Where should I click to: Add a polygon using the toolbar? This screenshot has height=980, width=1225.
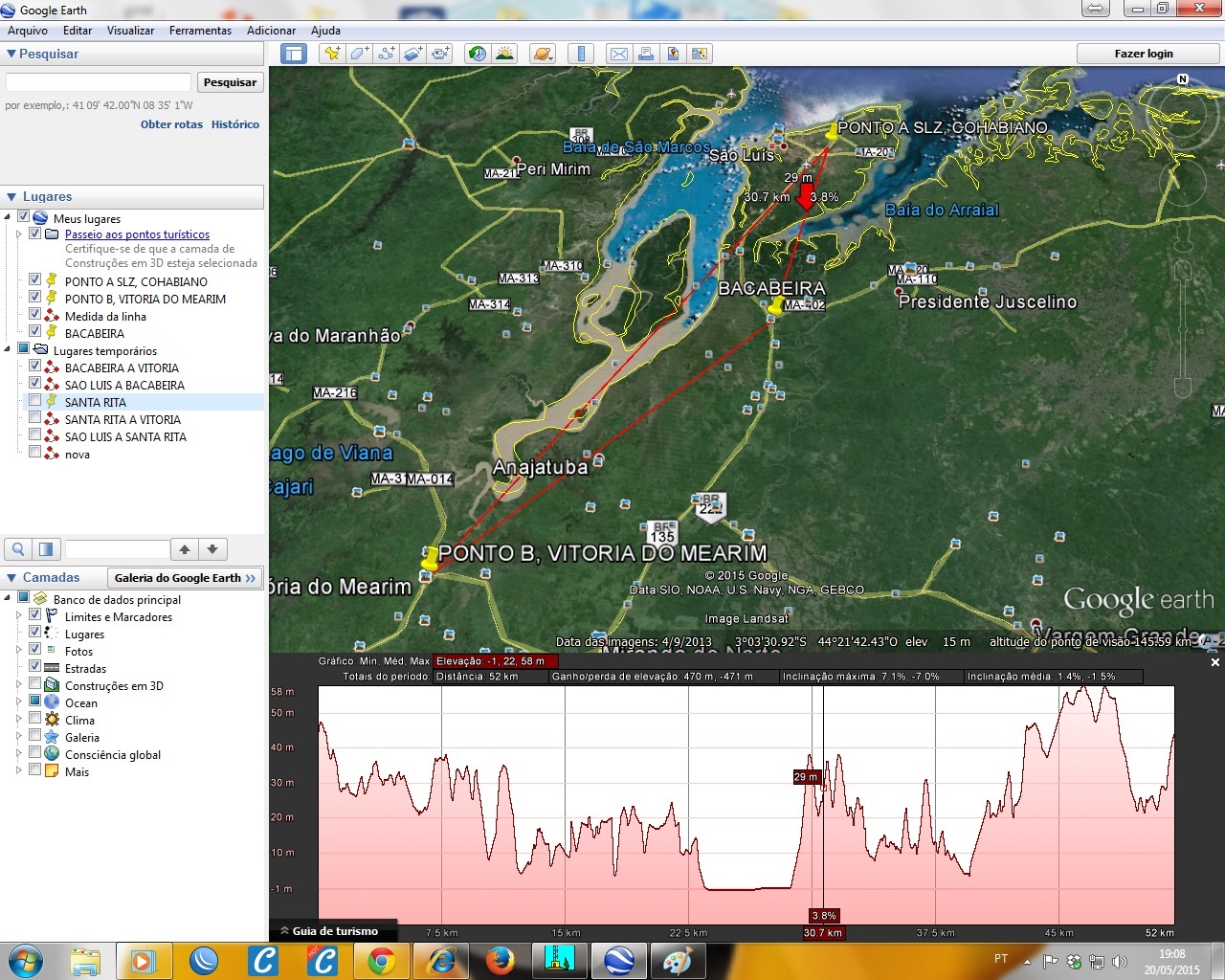coord(359,54)
